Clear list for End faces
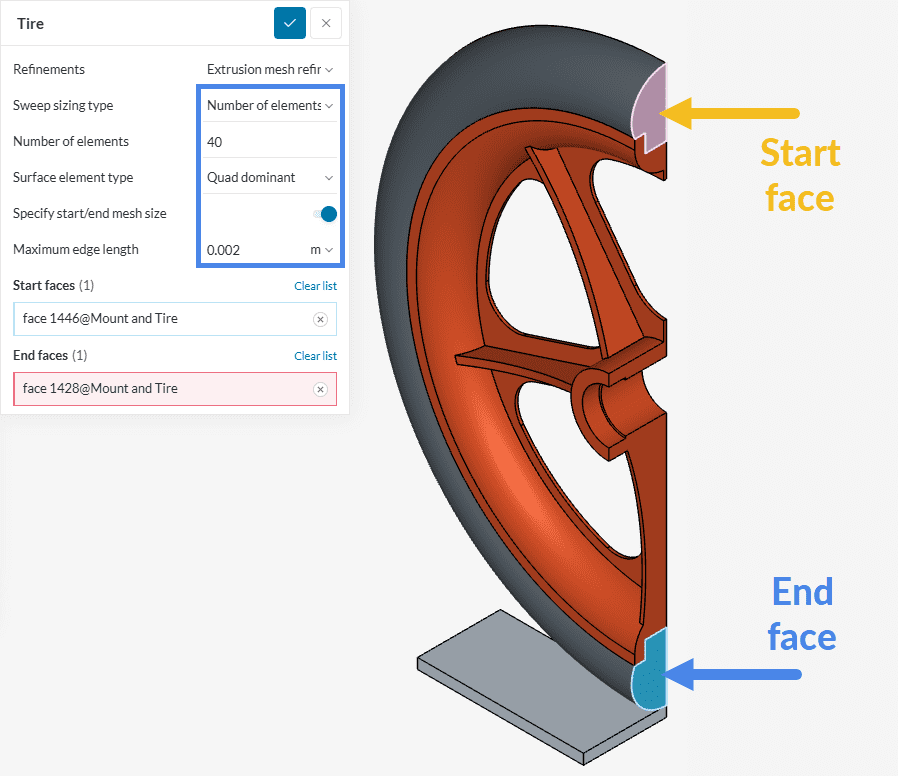Viewport: 898px width, 776px height. point(315,356)
